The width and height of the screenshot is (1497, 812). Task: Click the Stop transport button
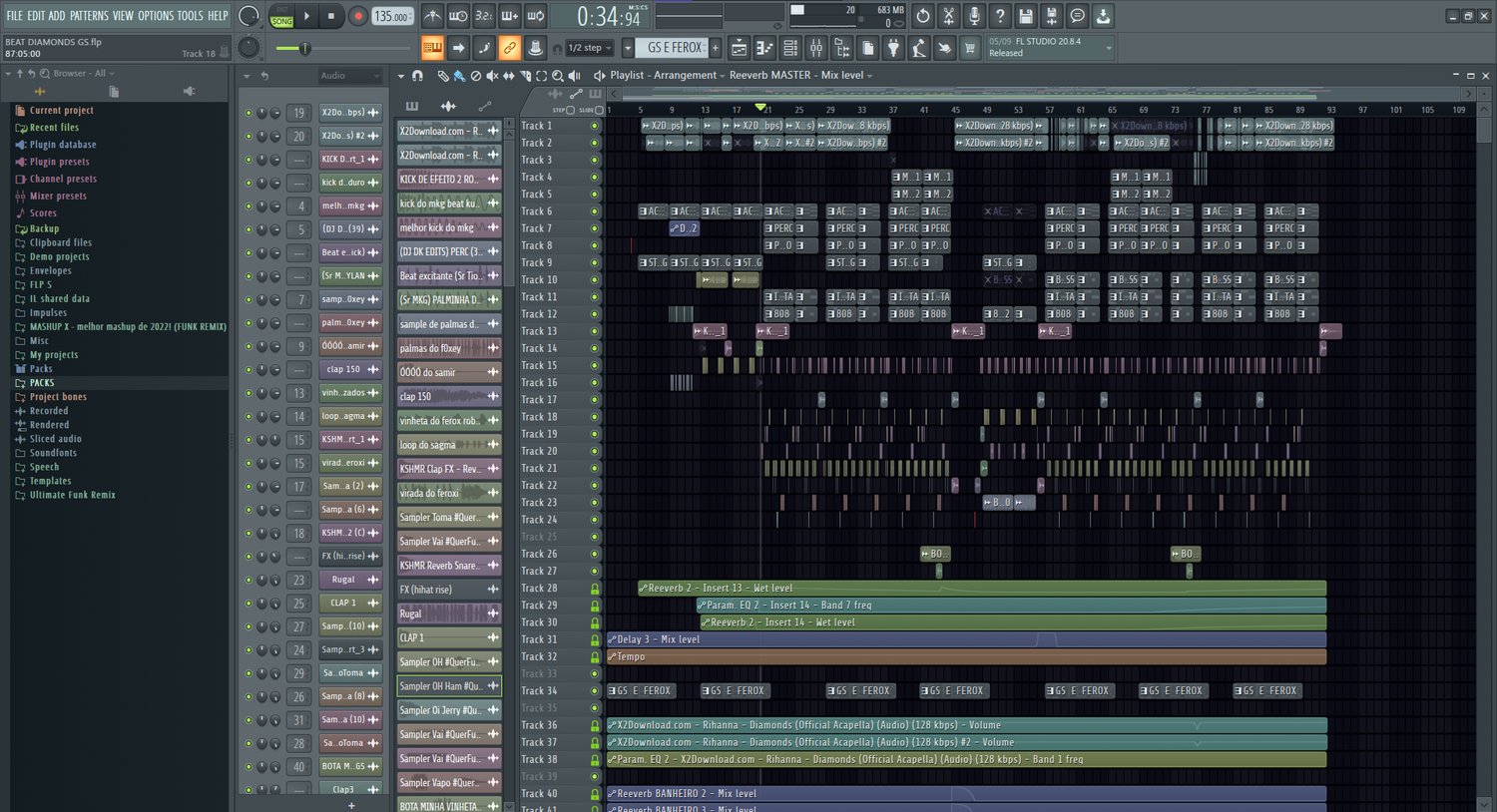pyautogui.click(x=331, y=16)
